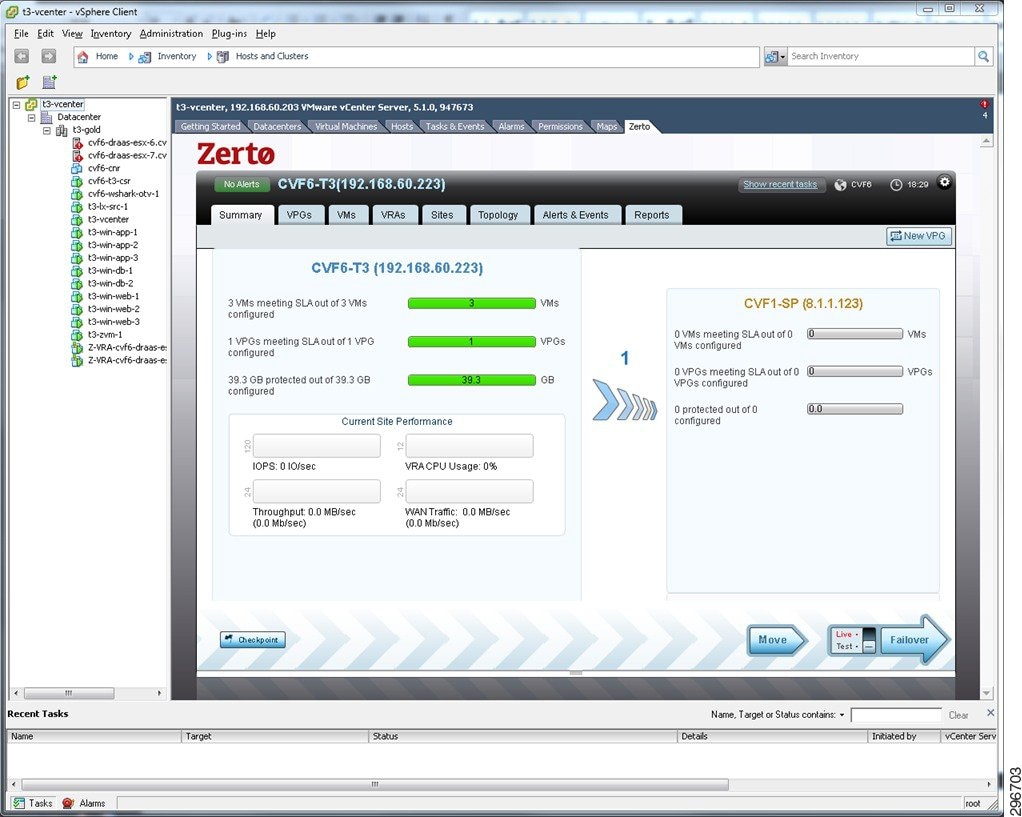Image resolution: width=1022 pixels, height=817 pixels.
Task: Open Home from the breadcrumb bar
Action: (106, 56)
